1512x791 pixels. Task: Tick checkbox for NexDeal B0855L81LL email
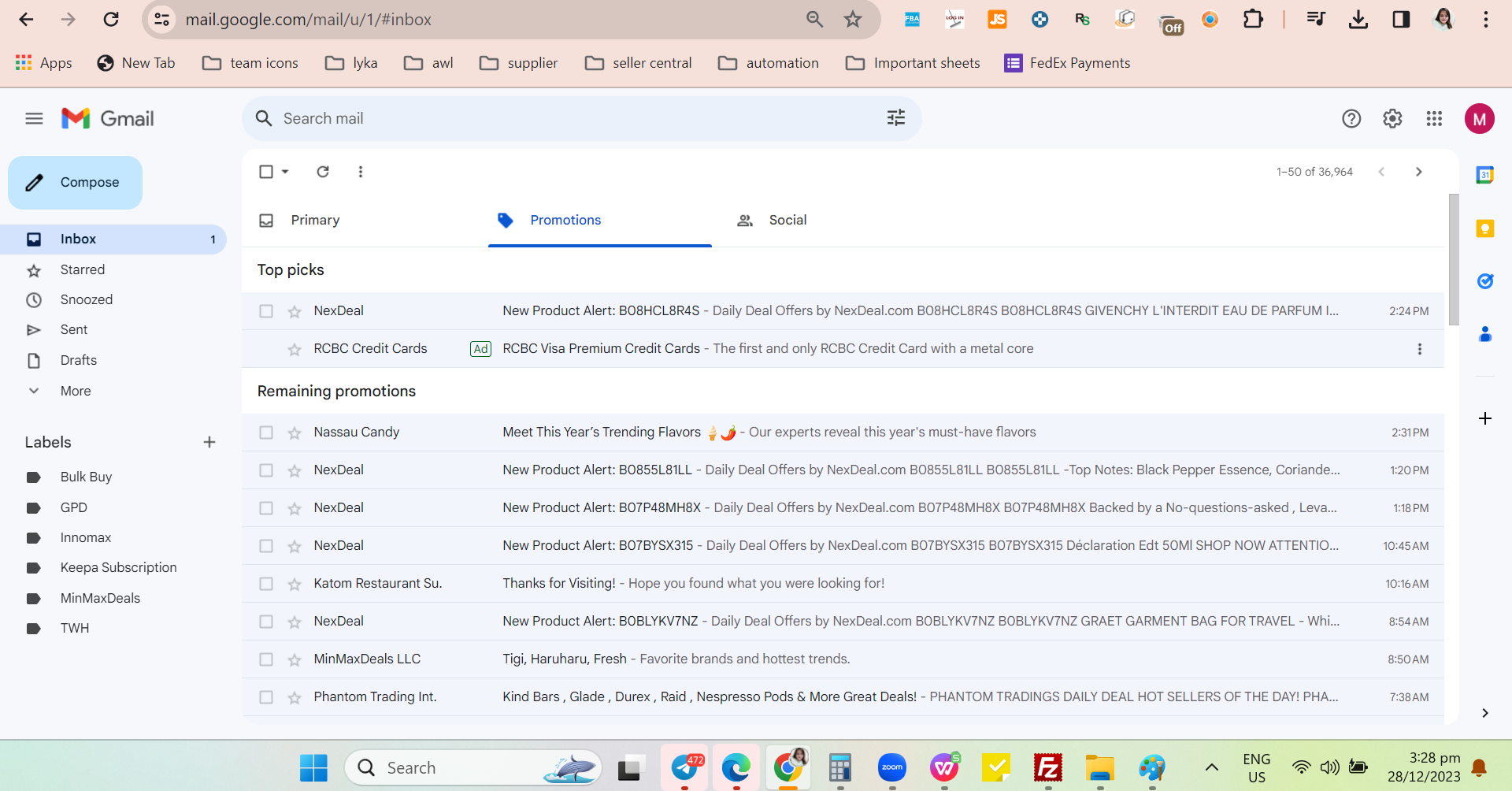coord(266,470)
